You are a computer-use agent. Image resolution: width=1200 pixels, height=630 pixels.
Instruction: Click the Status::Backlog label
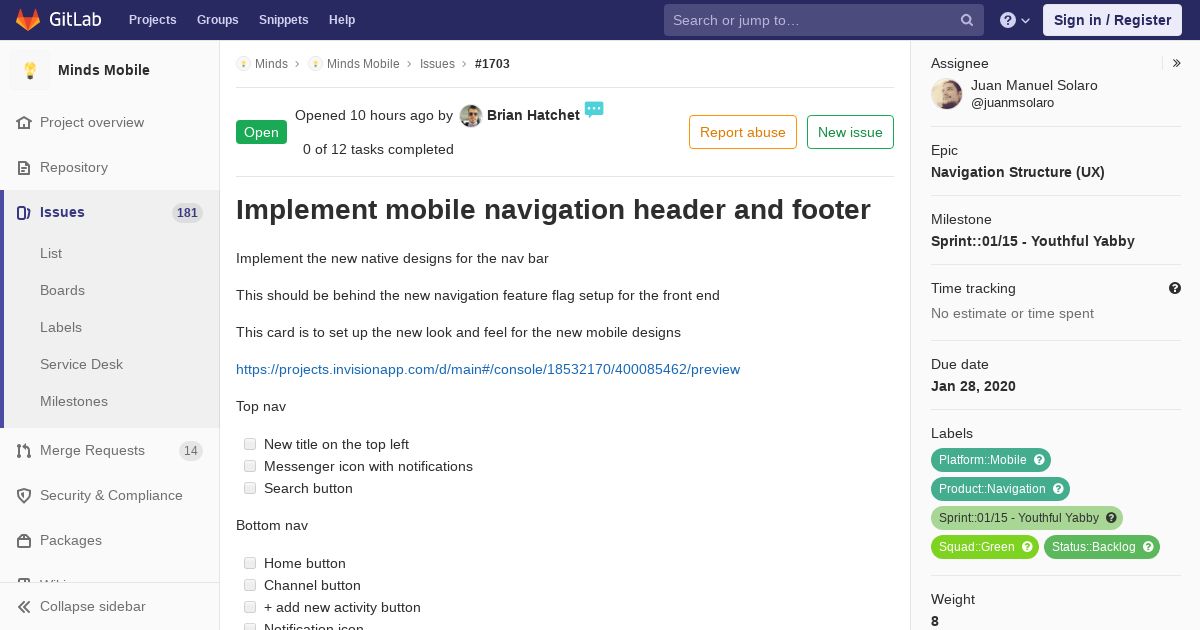pyautogui.click(x=1094, y=547)
